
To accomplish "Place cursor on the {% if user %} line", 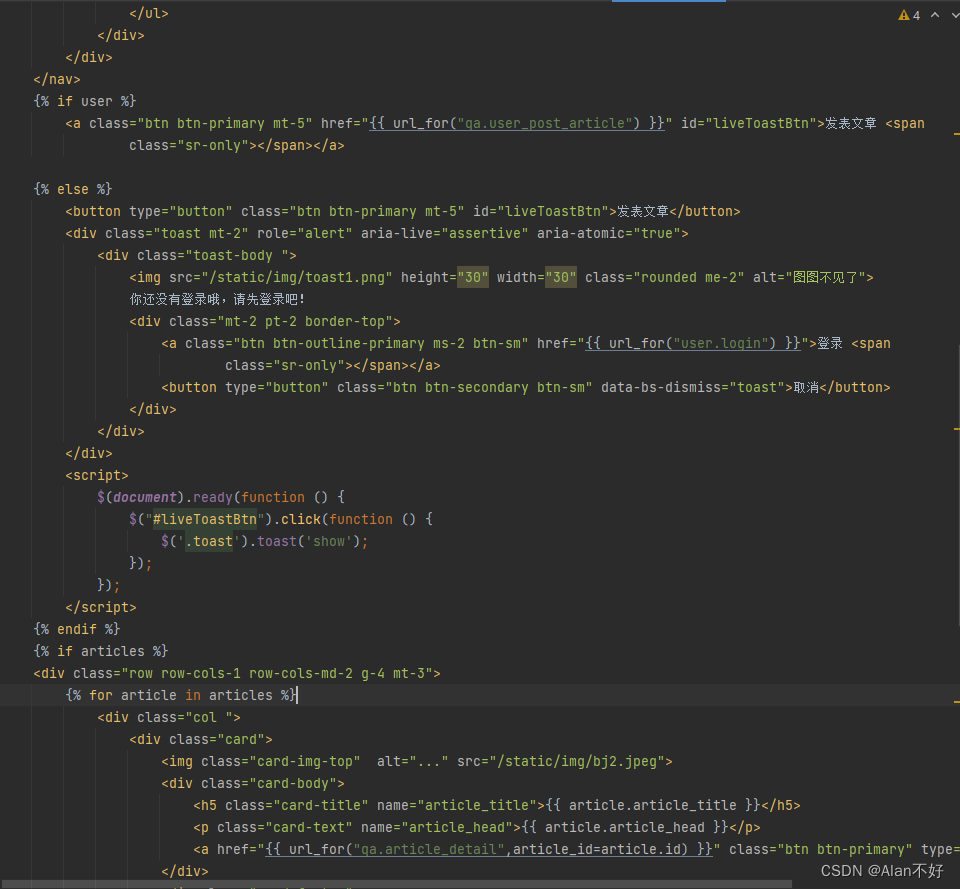I will pos(84,101).
